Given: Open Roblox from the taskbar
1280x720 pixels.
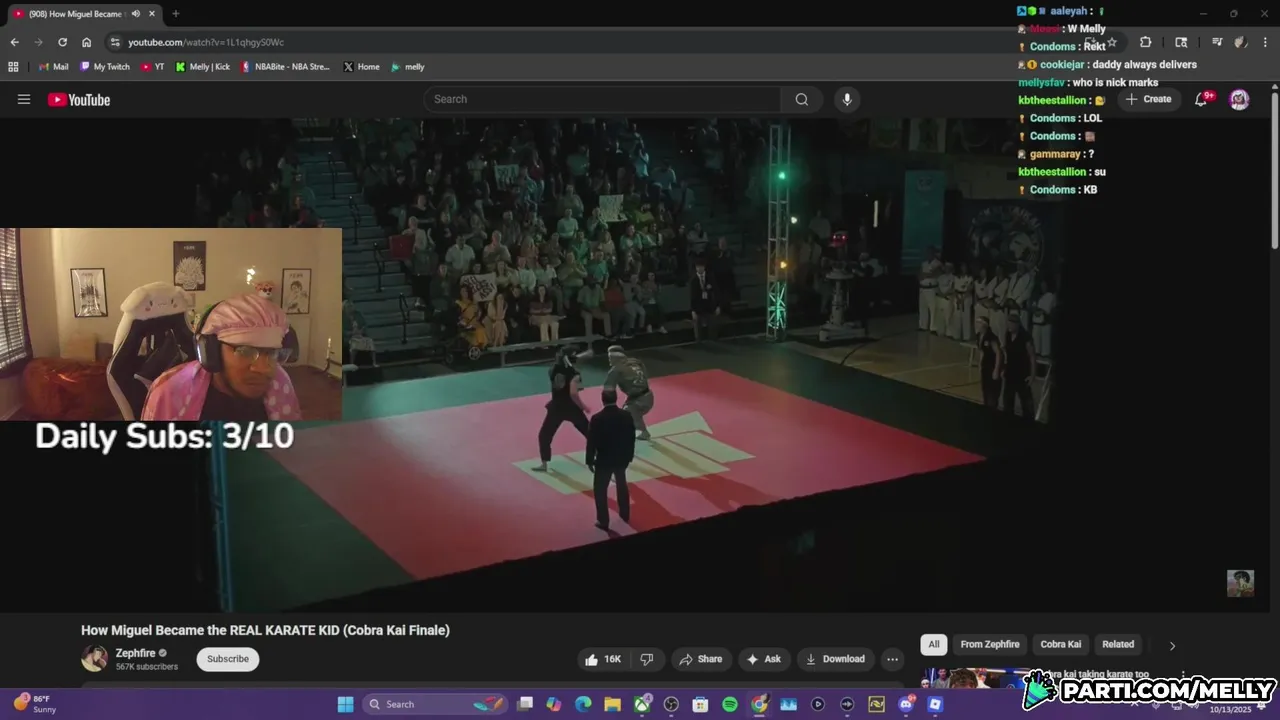Looking at the screenshot, I should (x=935, y=704).
